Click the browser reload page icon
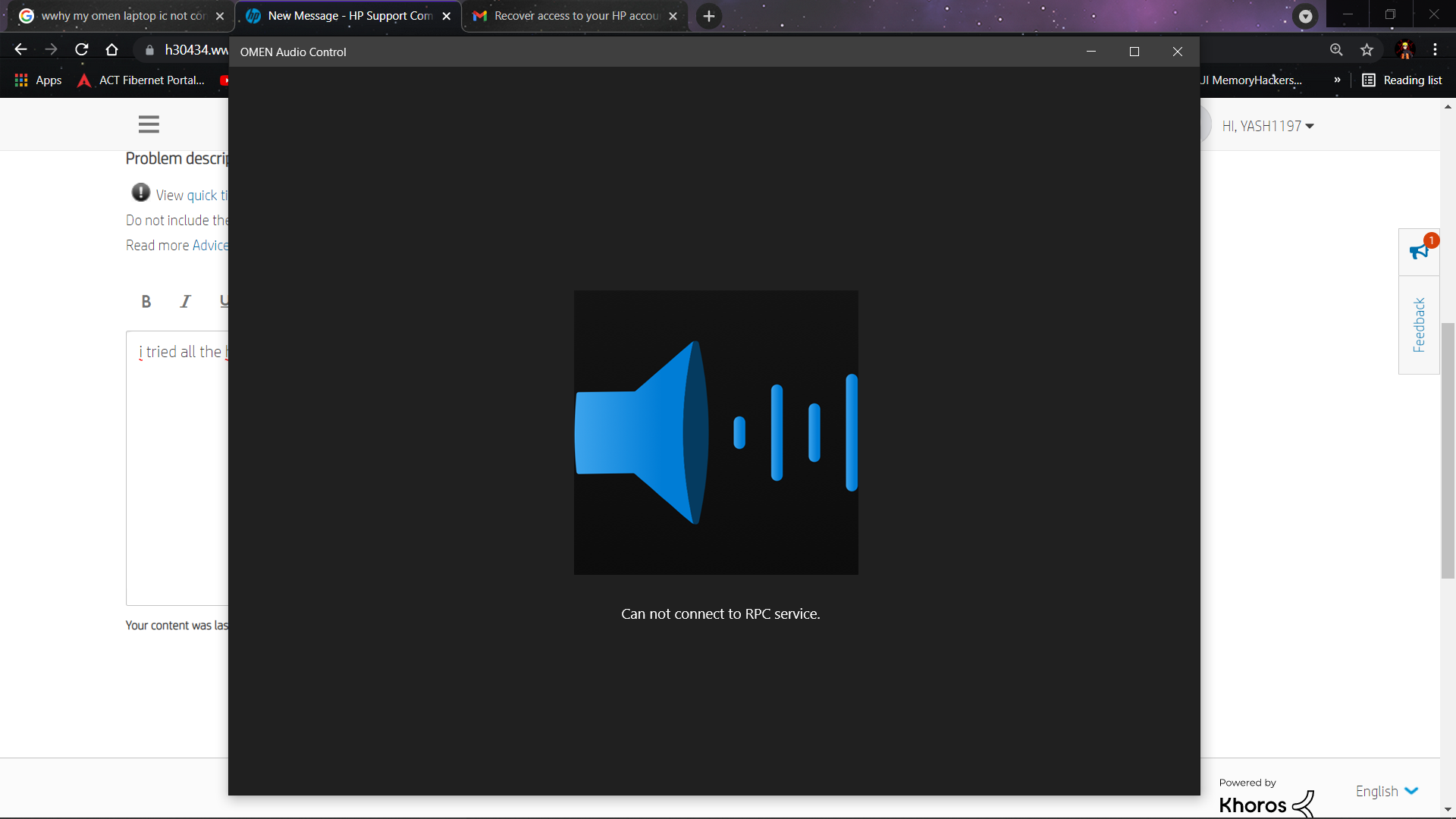 click(82, 50)
